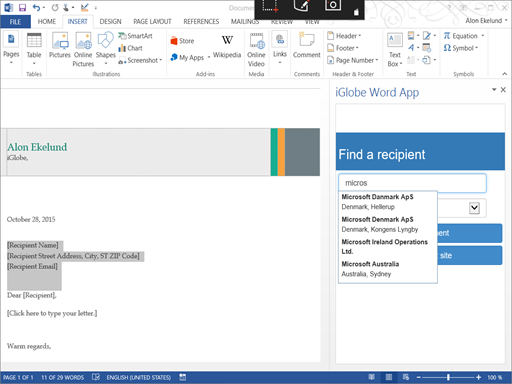Viewport: 512px width, 384px height.
Task: Open the Wikipedia add-in
Action: [x=227, y=46]
